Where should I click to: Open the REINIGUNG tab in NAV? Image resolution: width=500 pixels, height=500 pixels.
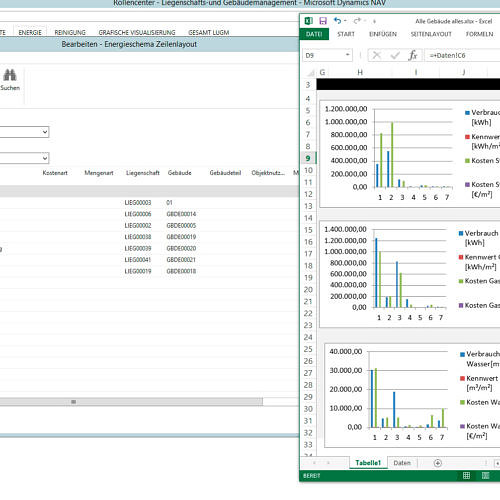[70, 32]
